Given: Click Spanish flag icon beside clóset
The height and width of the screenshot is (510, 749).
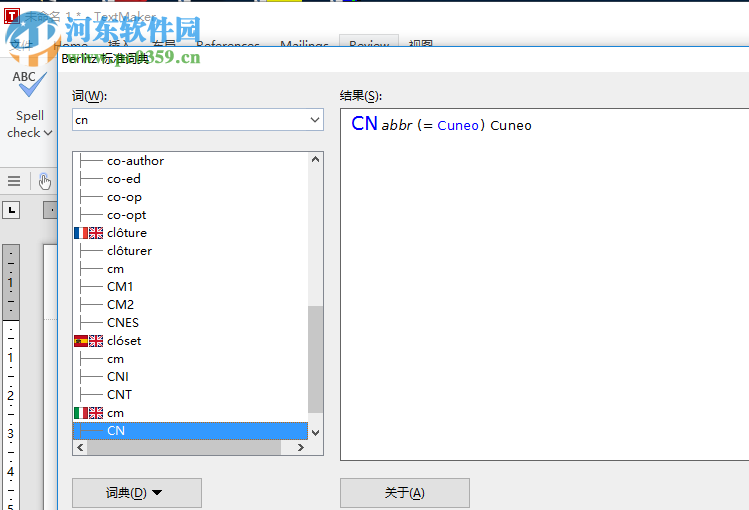Looking at the screenshot, I should (x=81, y=341).
